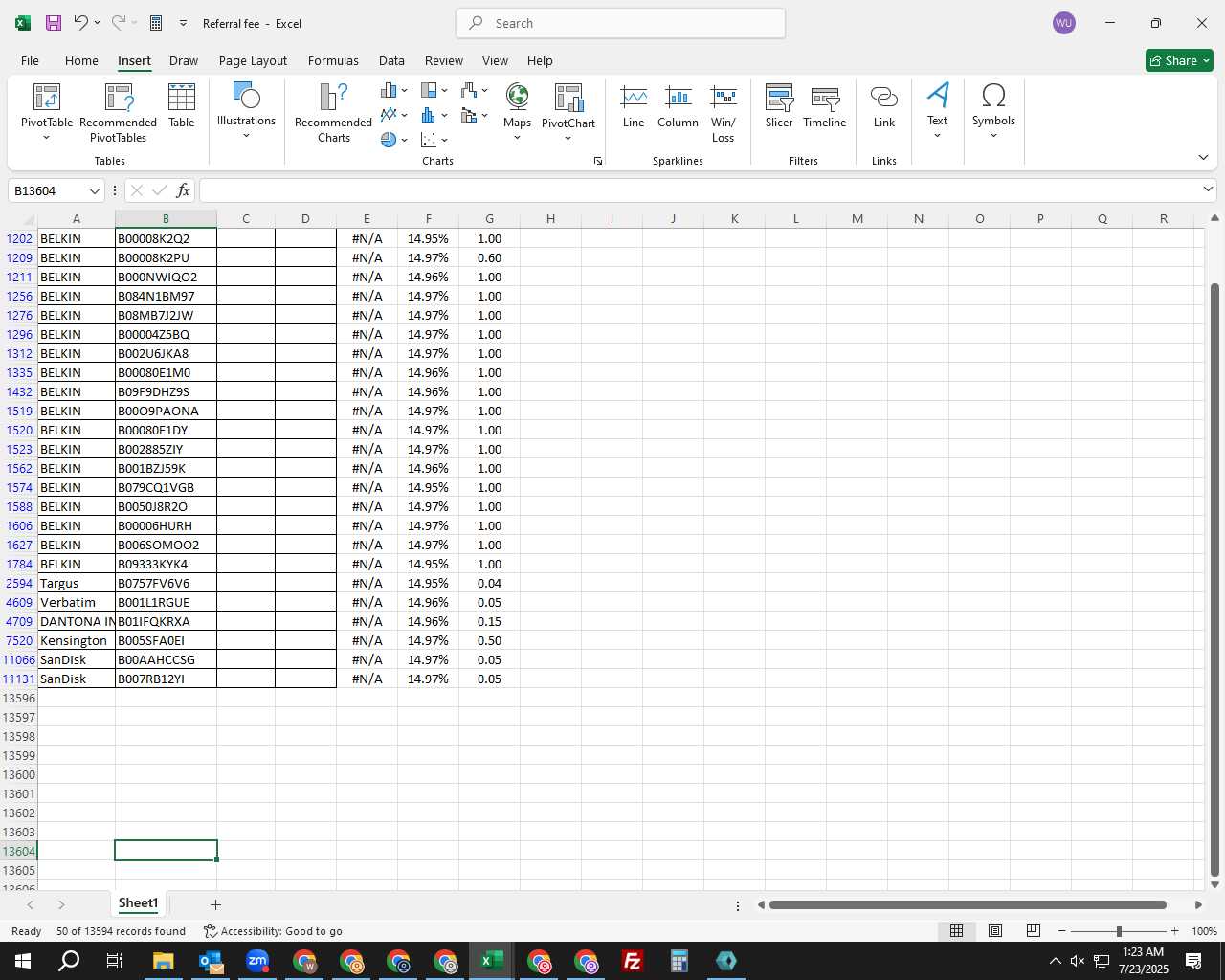Click the Insert Function fx button
Screen dimensions: 1225x980
coord(183,190)
